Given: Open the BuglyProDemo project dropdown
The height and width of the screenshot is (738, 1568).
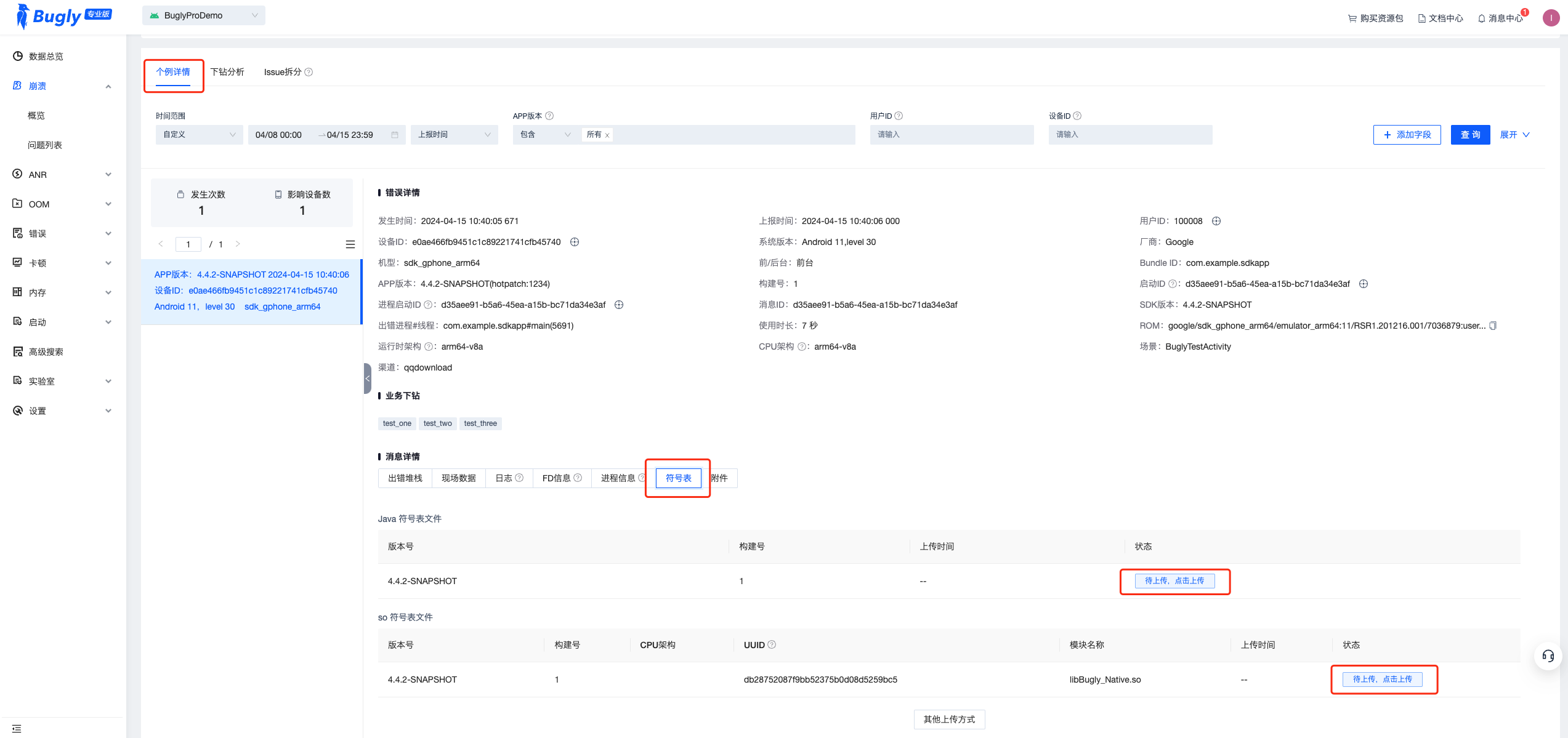Looking at the screenshot, I should (204, 15).
